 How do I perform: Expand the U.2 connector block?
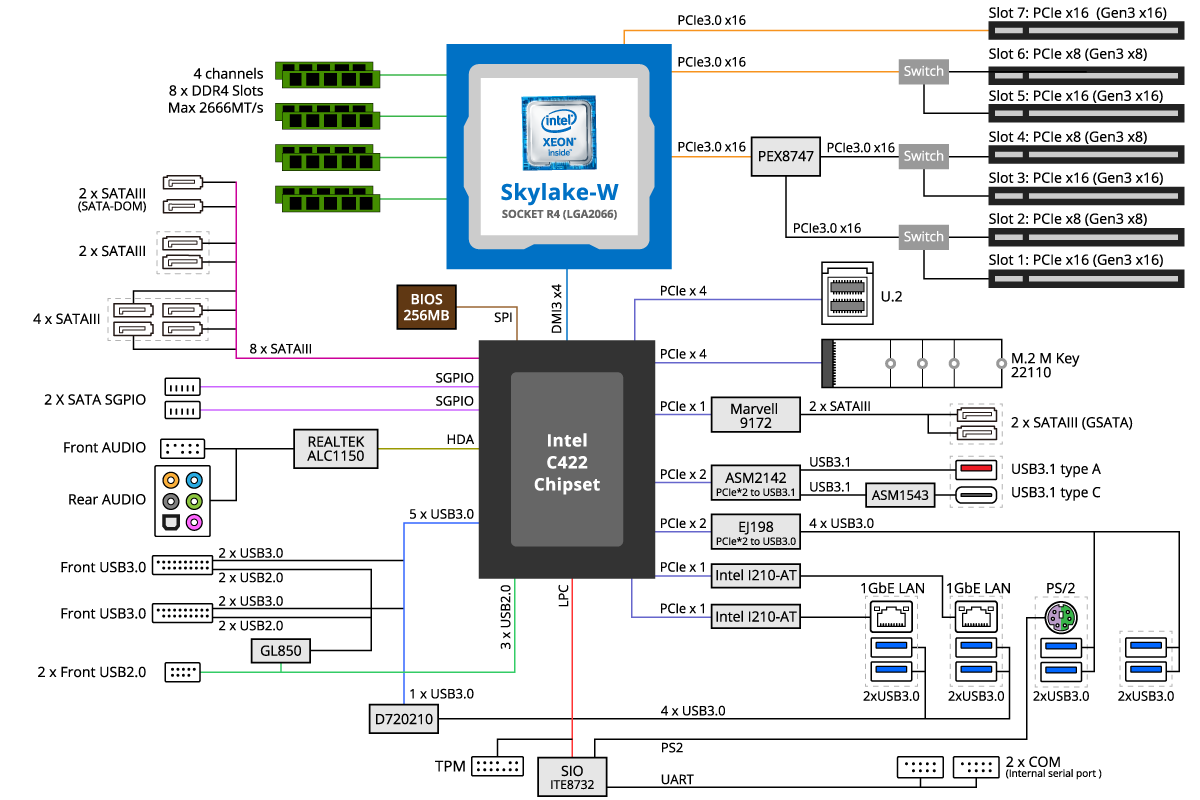click(x=845, y=295)
